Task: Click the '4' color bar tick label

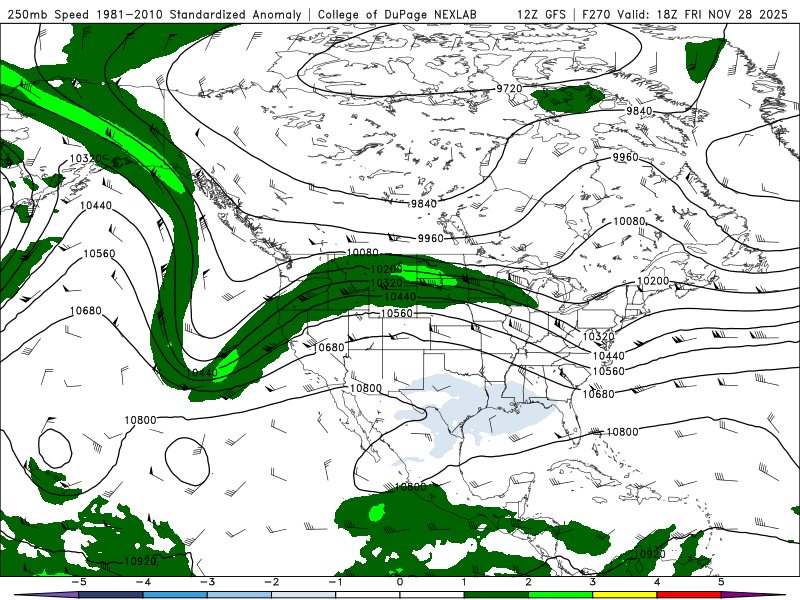Action: (x=657, y=582)
